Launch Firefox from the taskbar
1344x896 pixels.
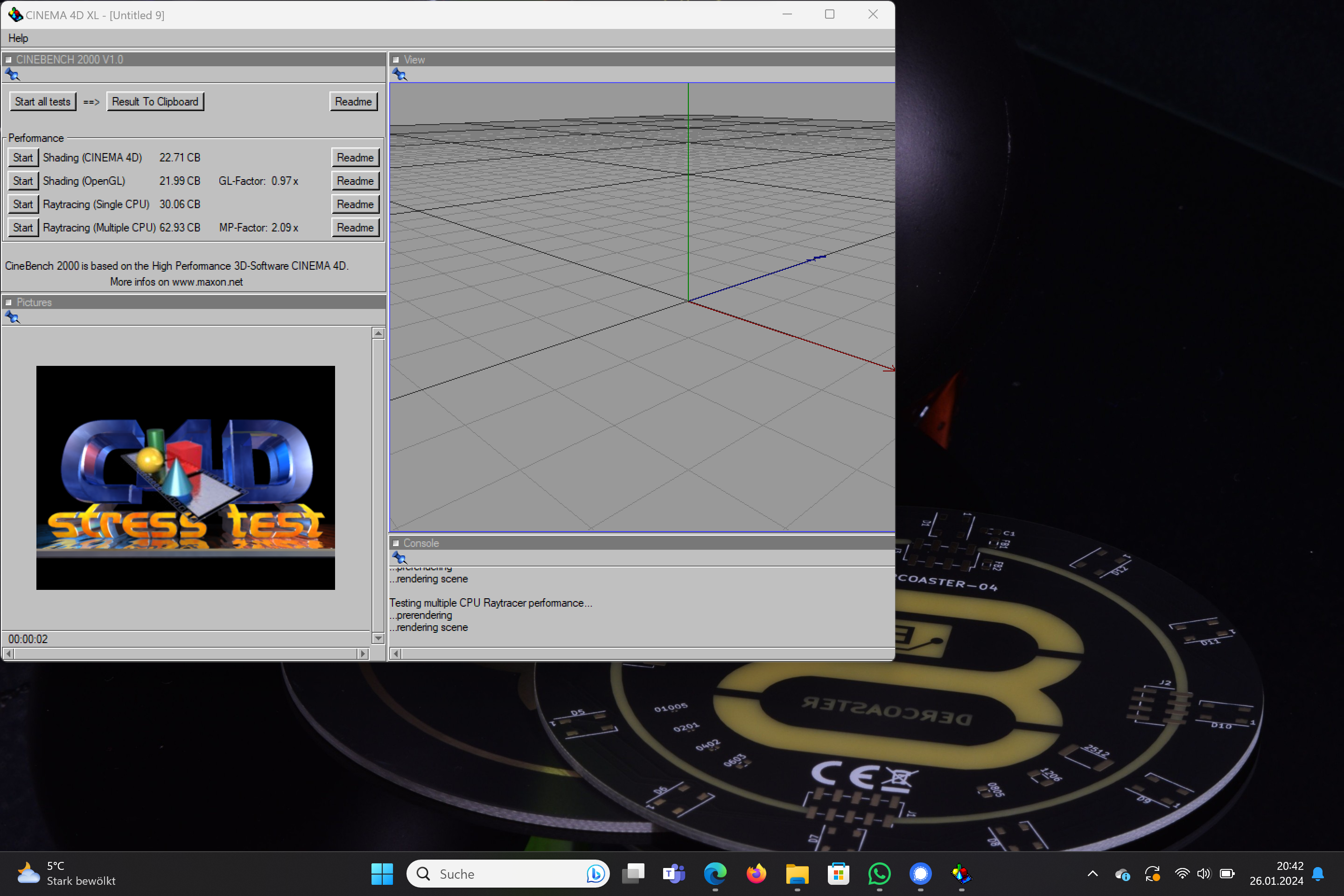756,874
